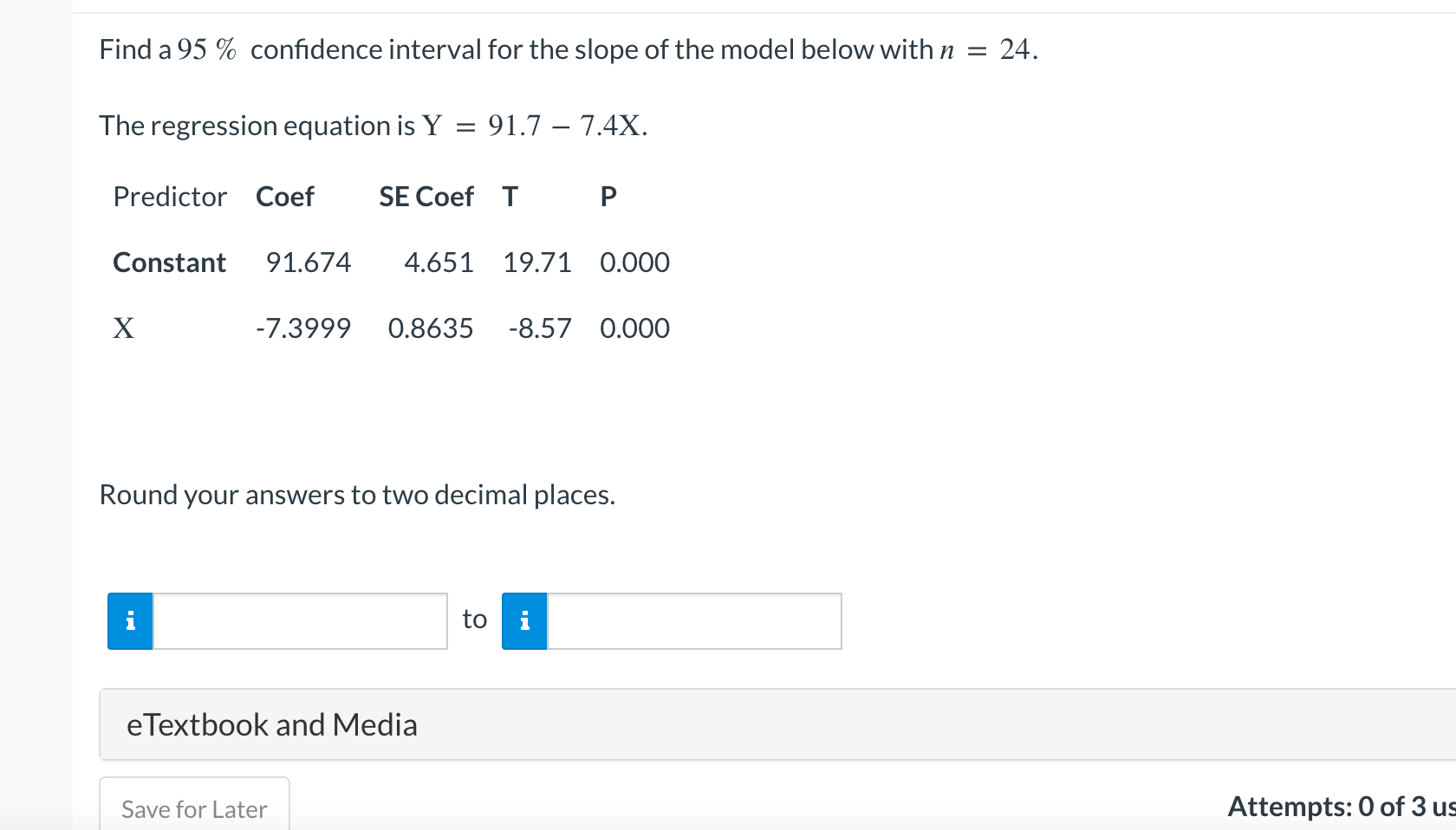Click the X row P value 0.000
This screenshot has height=830, width=1456.
(x=634, y=328)
